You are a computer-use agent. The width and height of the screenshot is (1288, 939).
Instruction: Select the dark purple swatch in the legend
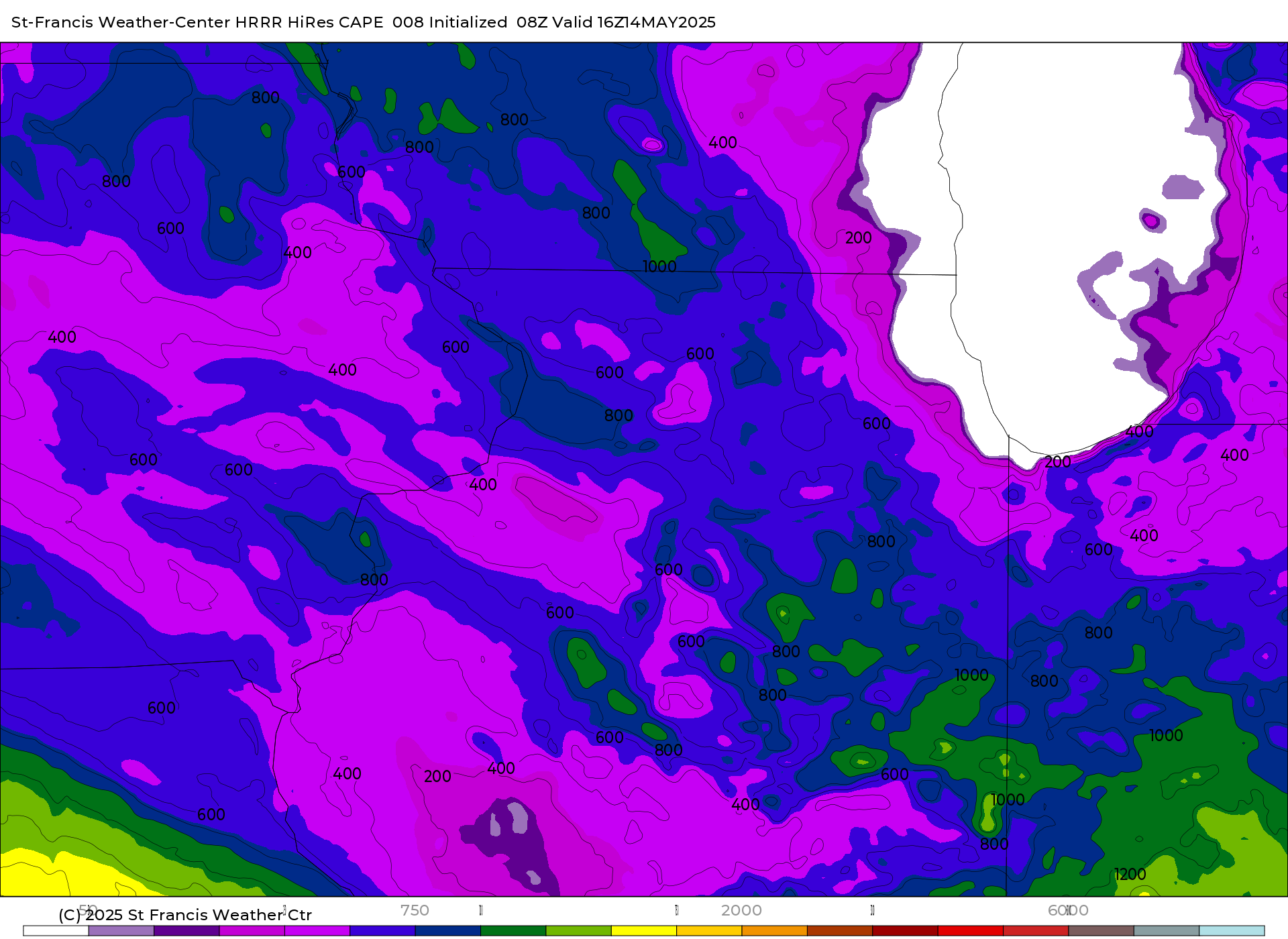[186, 930]
